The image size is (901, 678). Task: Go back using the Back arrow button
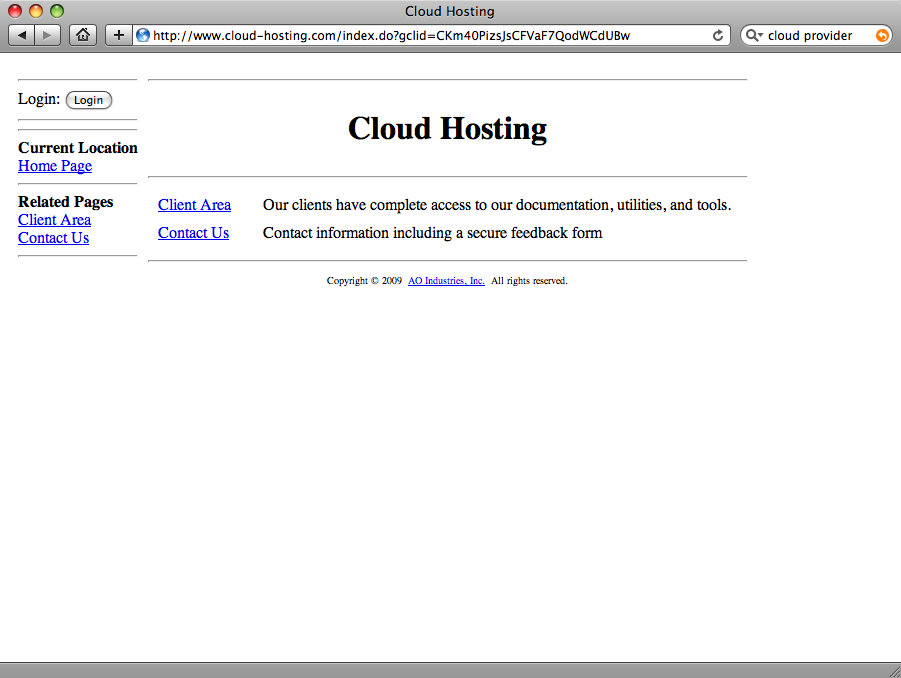[22, 35]
